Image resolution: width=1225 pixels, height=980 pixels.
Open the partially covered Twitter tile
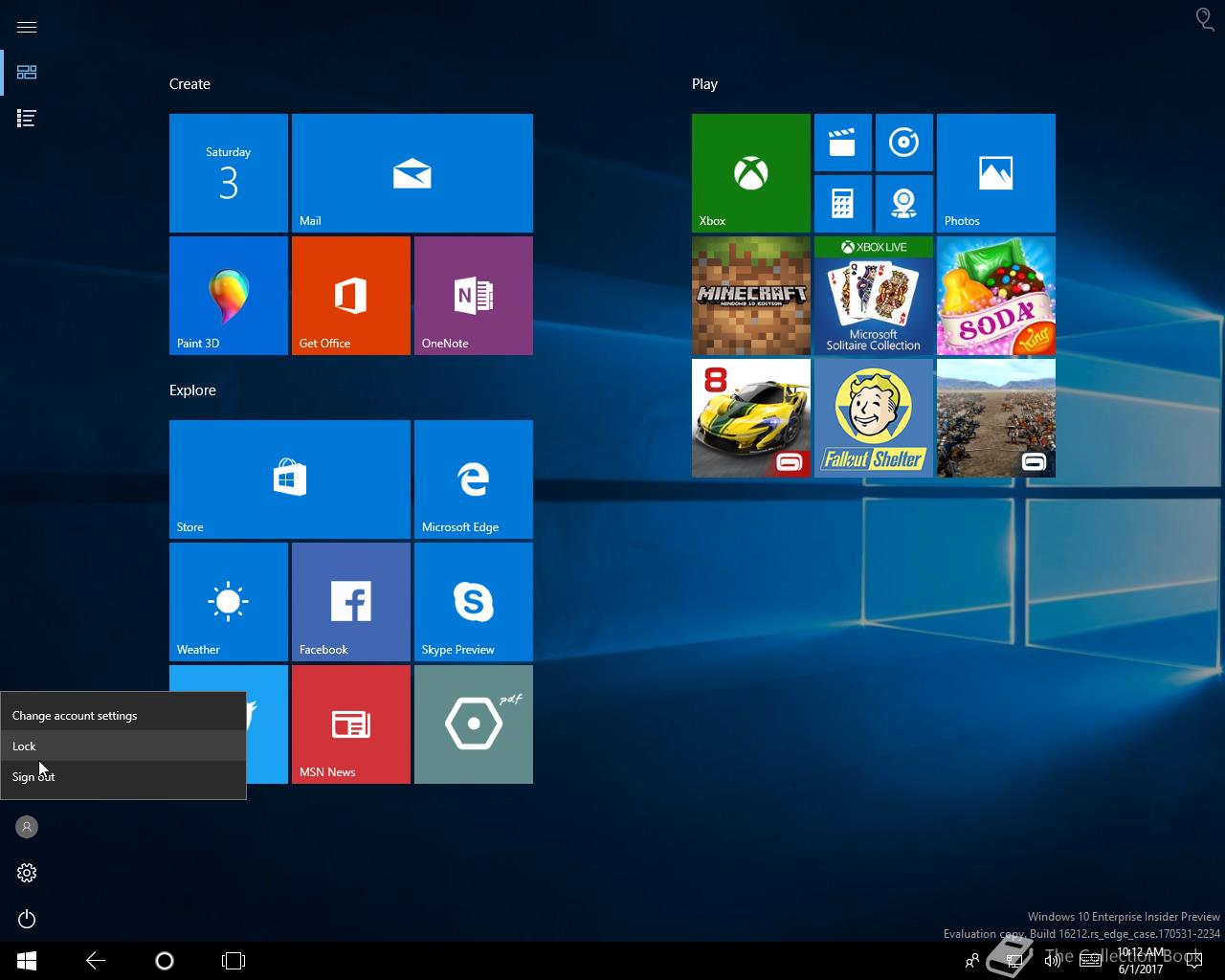pyautogui.click(x=267, y=724)
